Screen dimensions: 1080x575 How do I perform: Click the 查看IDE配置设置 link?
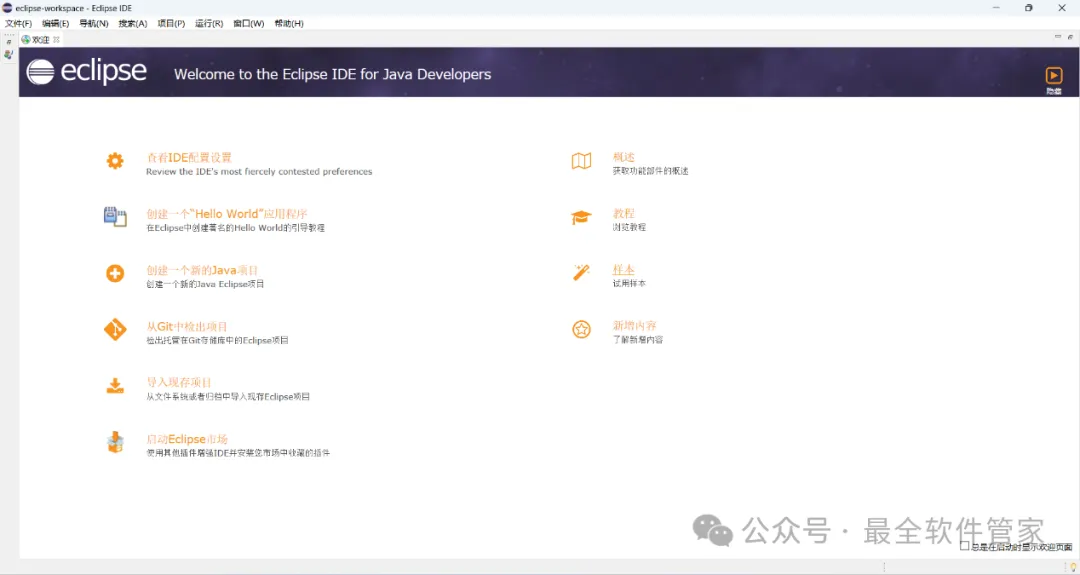point(189,158)
